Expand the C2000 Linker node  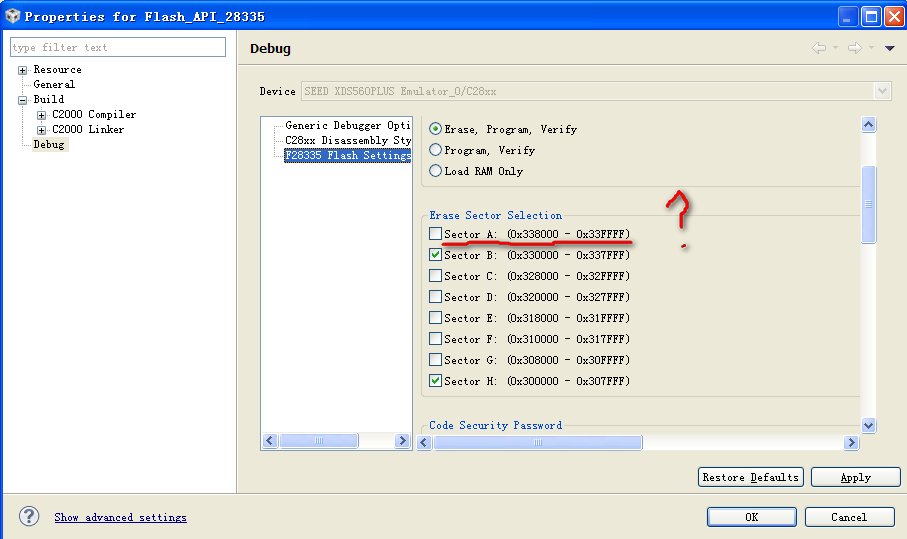(41, 130)
